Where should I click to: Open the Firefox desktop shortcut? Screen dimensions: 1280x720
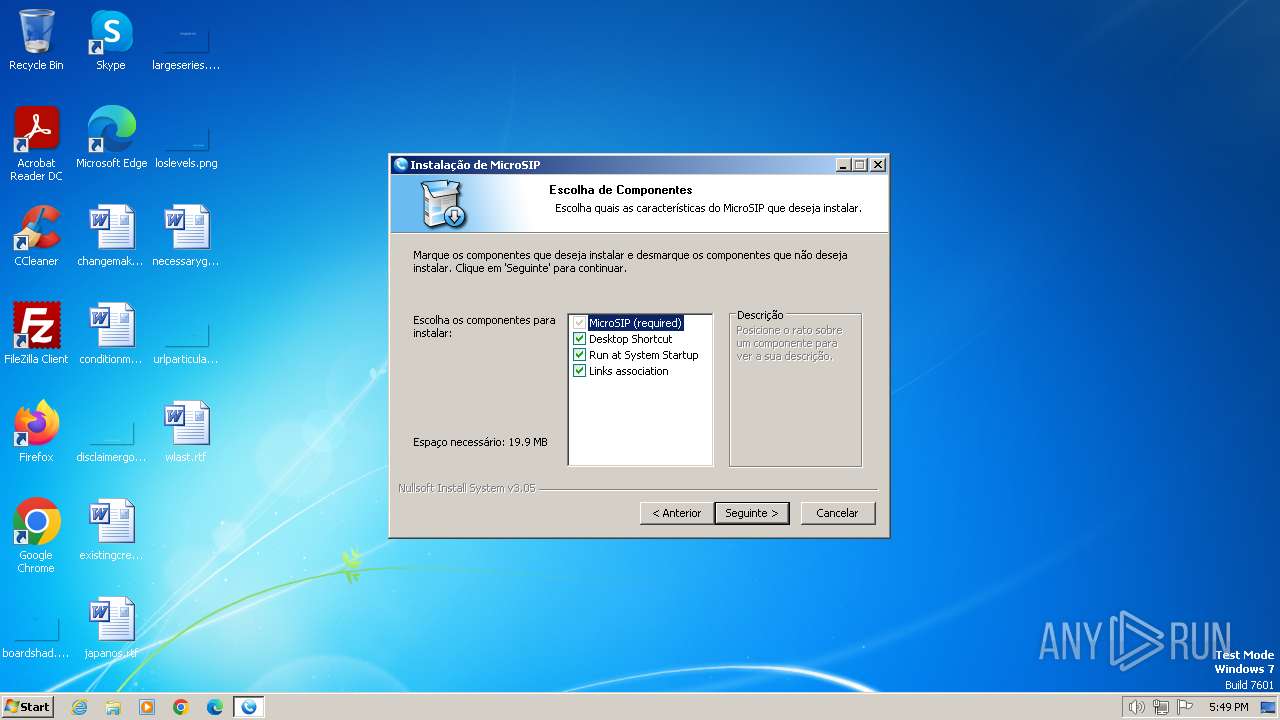pos(36,432)
